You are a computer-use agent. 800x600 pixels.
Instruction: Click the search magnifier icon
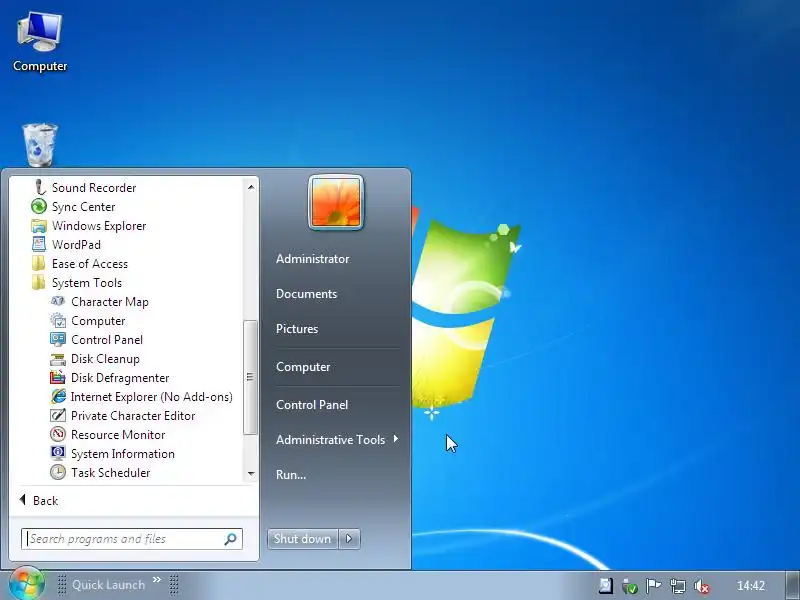[x=230, y=539]
